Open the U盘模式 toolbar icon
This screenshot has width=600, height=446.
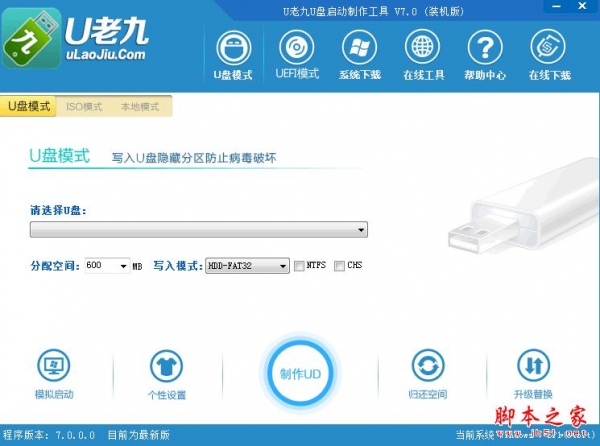pos(233,49)
